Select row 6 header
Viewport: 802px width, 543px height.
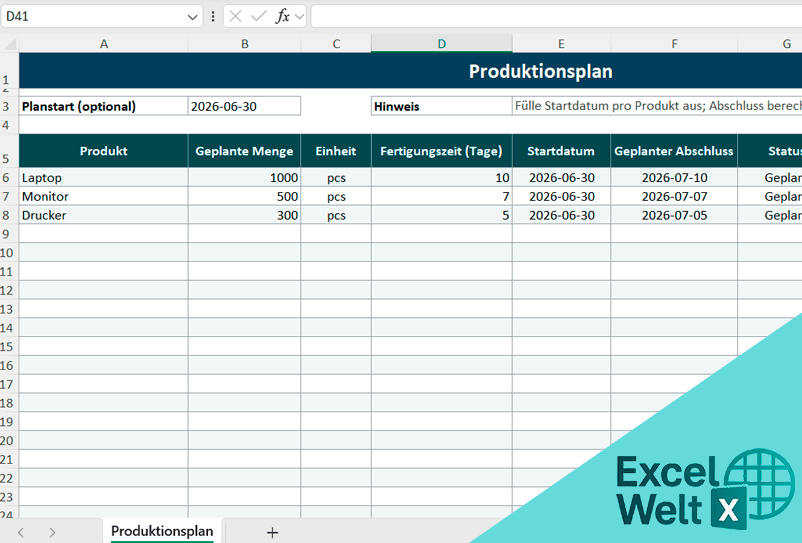pos(9,178)
